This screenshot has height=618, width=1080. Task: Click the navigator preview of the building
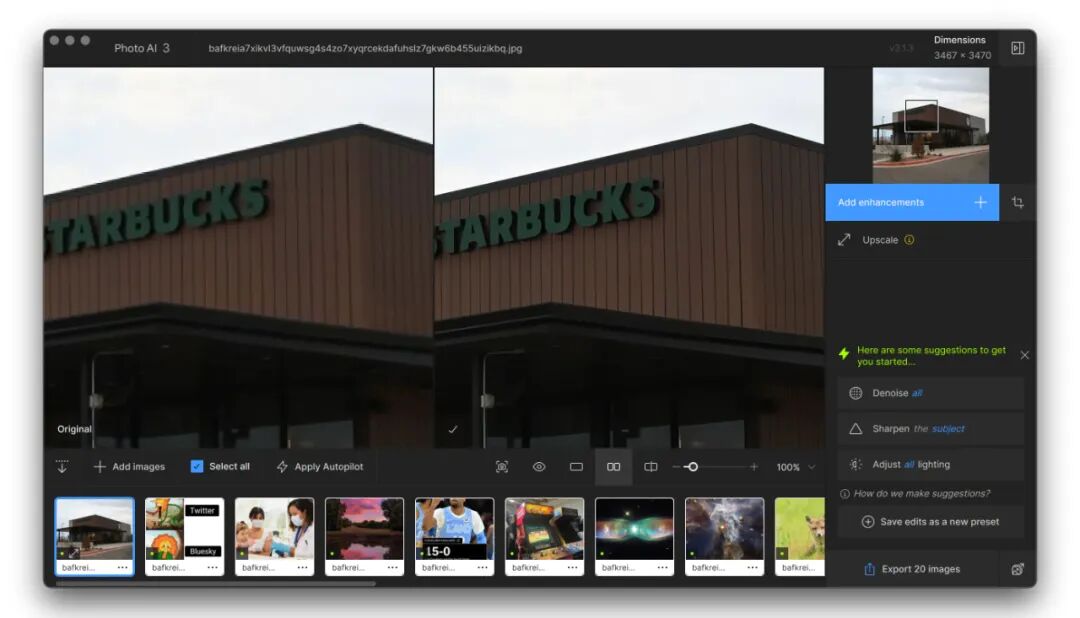coord(931,125)
